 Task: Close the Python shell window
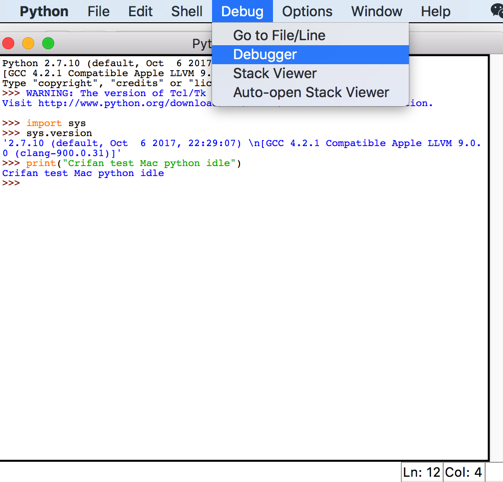tap(8, 43)
